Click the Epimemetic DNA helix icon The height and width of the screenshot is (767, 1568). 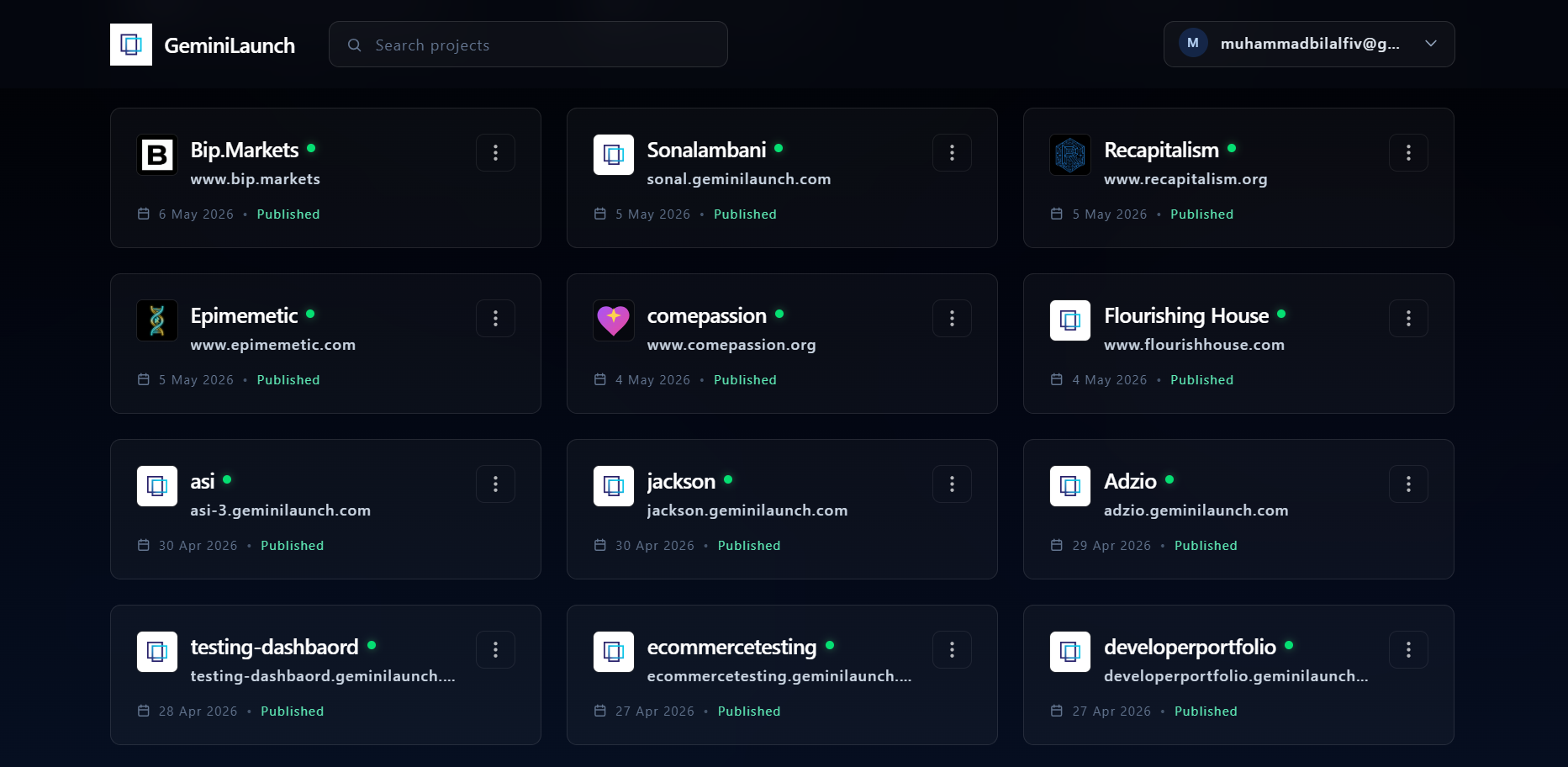coord(157,320)
